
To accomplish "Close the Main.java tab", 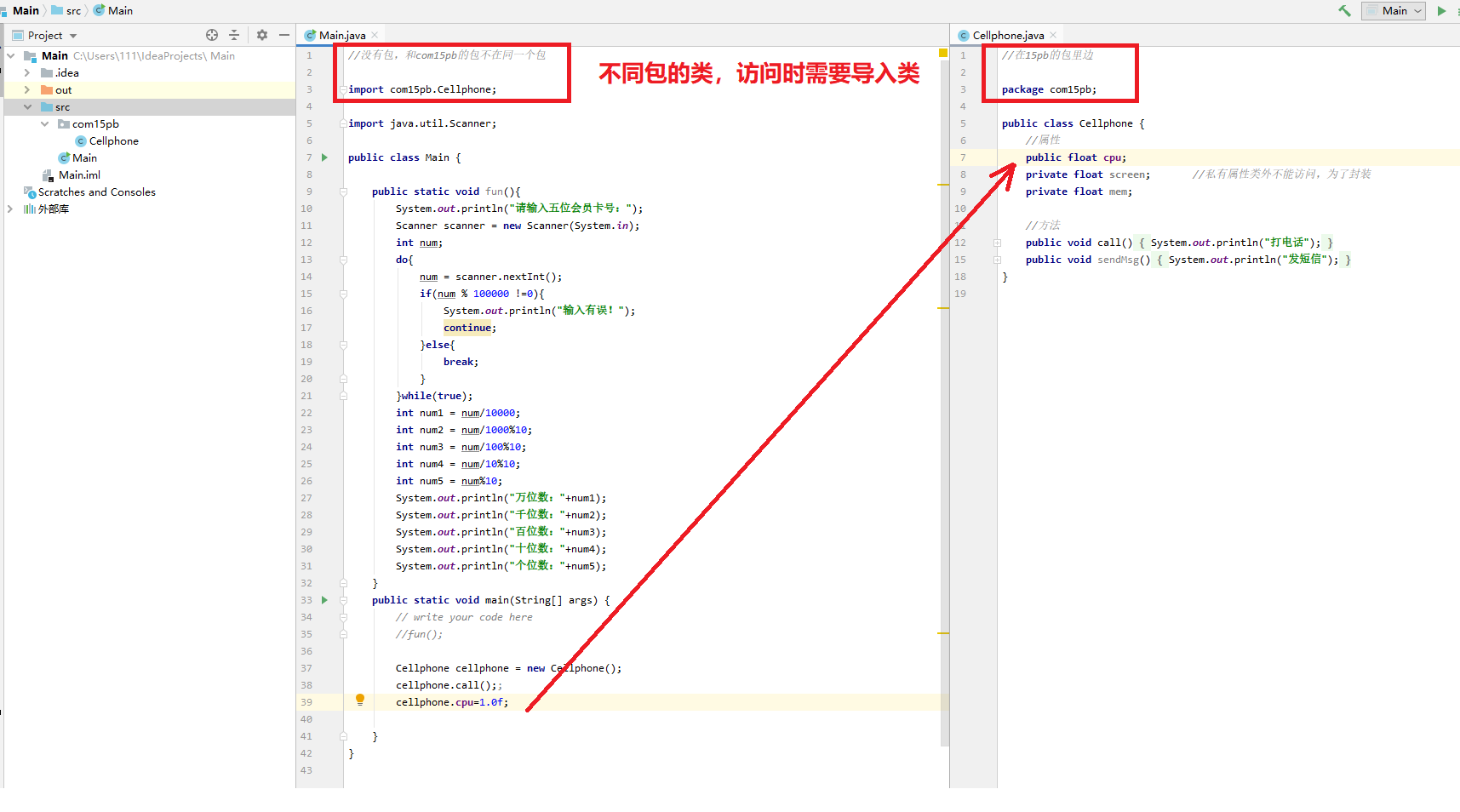I will (375, 35).
